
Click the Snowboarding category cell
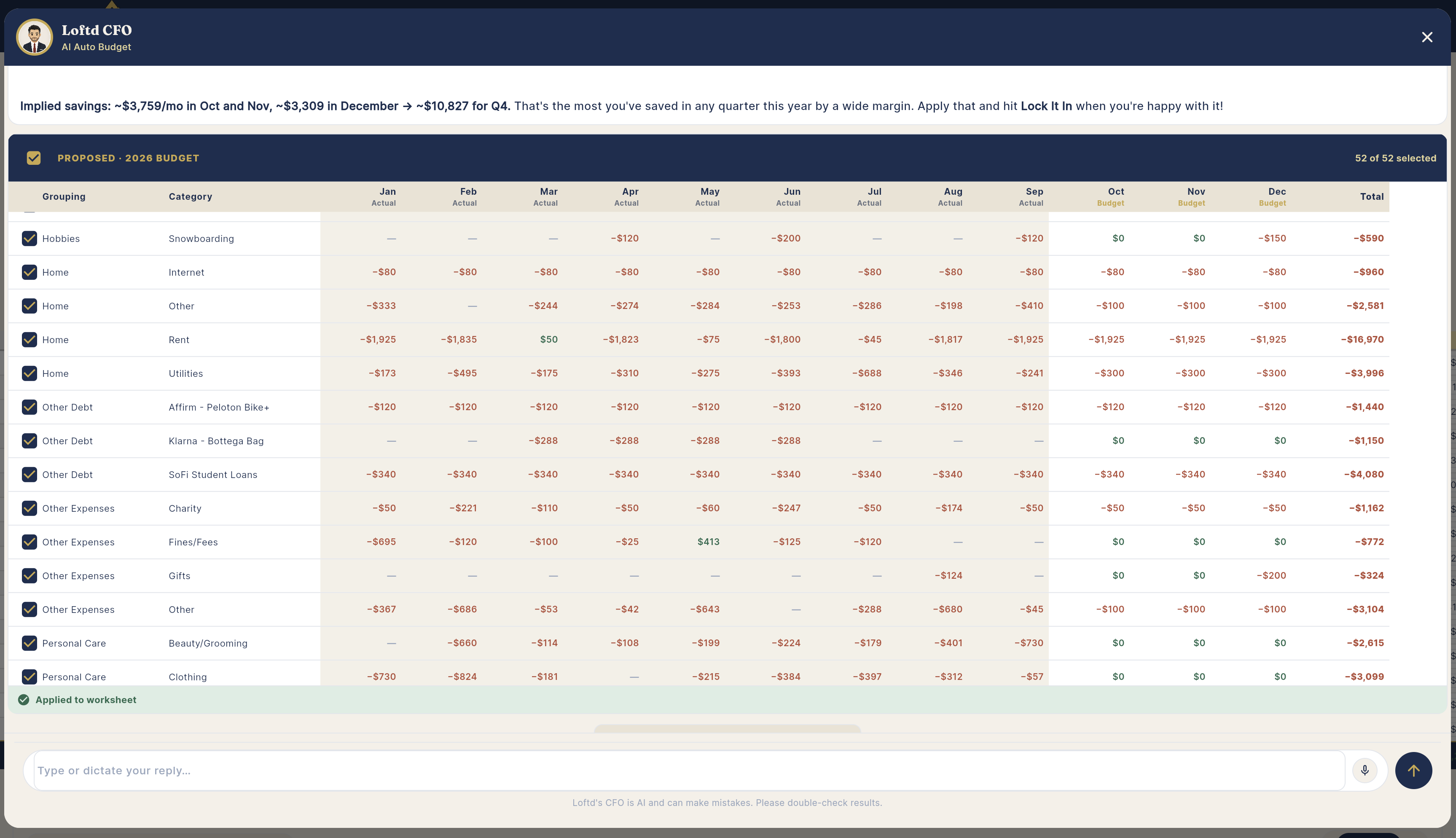coord(201,238)
